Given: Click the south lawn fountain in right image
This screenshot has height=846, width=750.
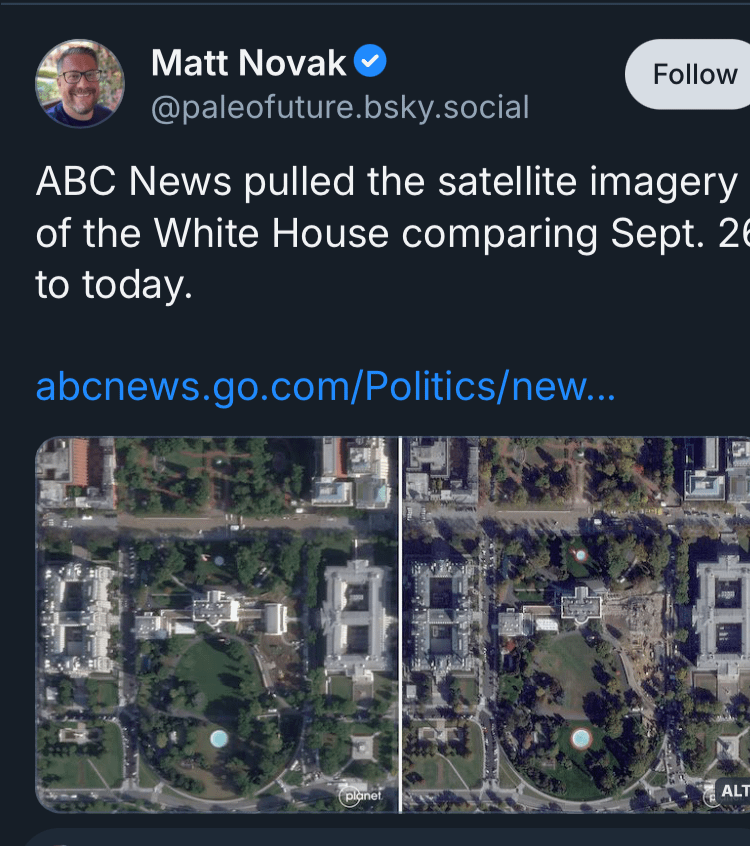Looking at the screenshot, I should point(581,738).
